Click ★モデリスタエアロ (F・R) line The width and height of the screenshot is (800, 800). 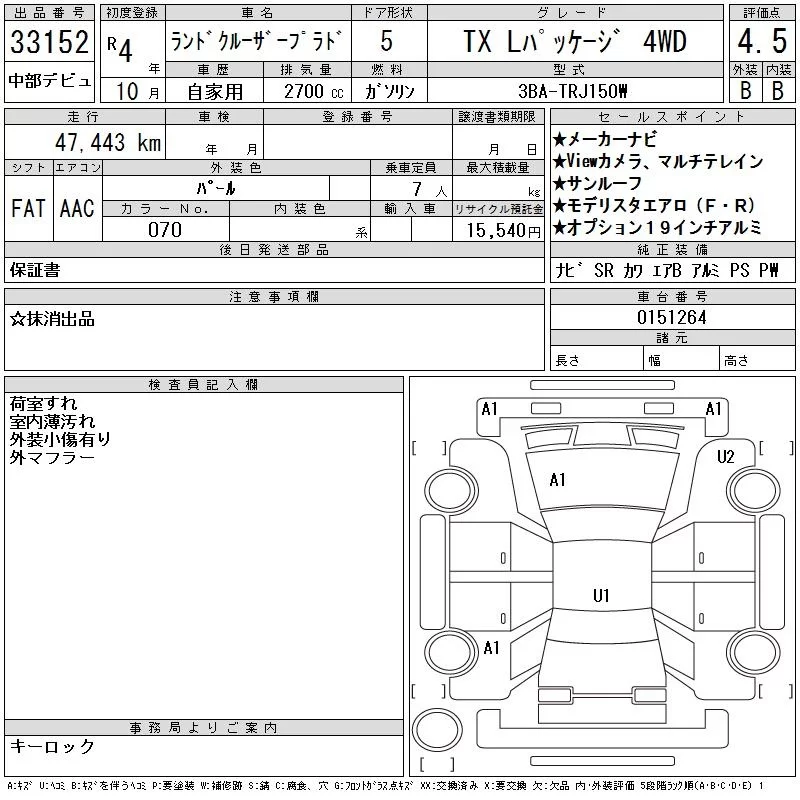(654, 205)
